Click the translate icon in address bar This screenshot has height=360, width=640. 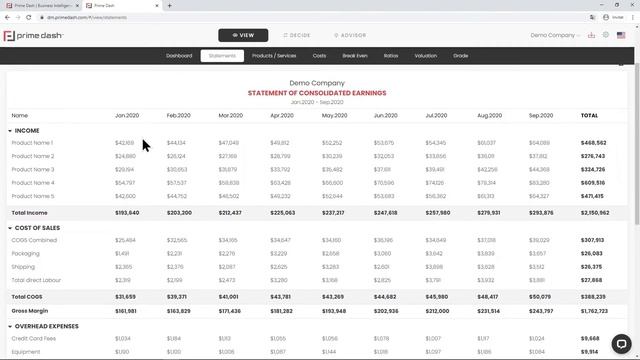tap(592, 18)
